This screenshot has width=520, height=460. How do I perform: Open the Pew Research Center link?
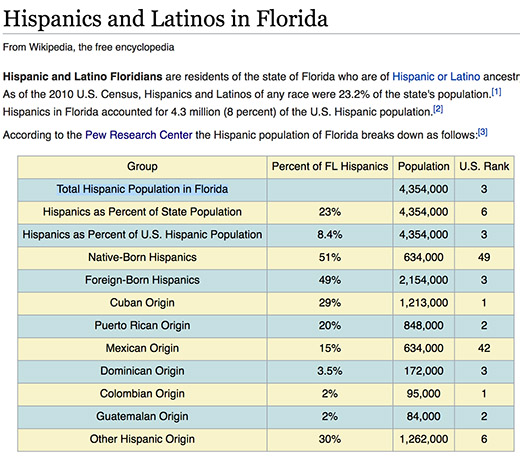click(139, 135)
